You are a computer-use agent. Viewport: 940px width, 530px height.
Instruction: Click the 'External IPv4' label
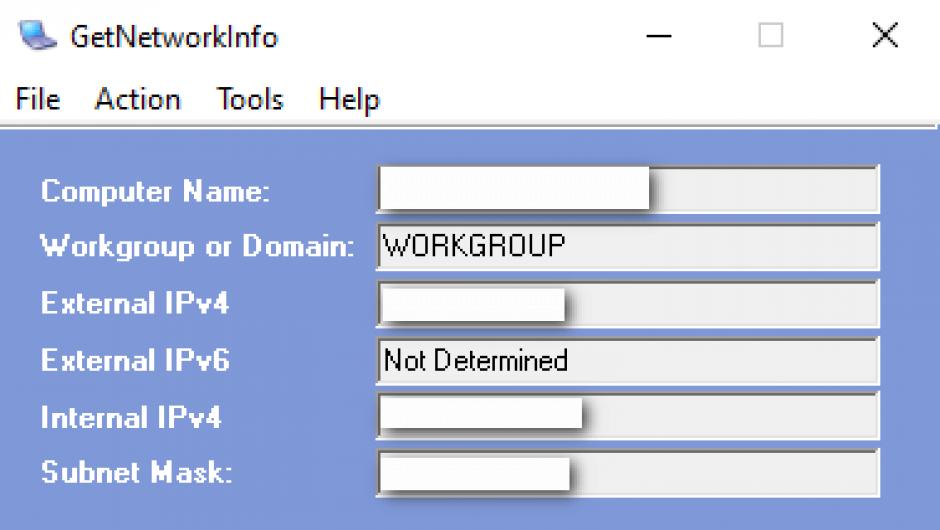[x=135, y=304]
